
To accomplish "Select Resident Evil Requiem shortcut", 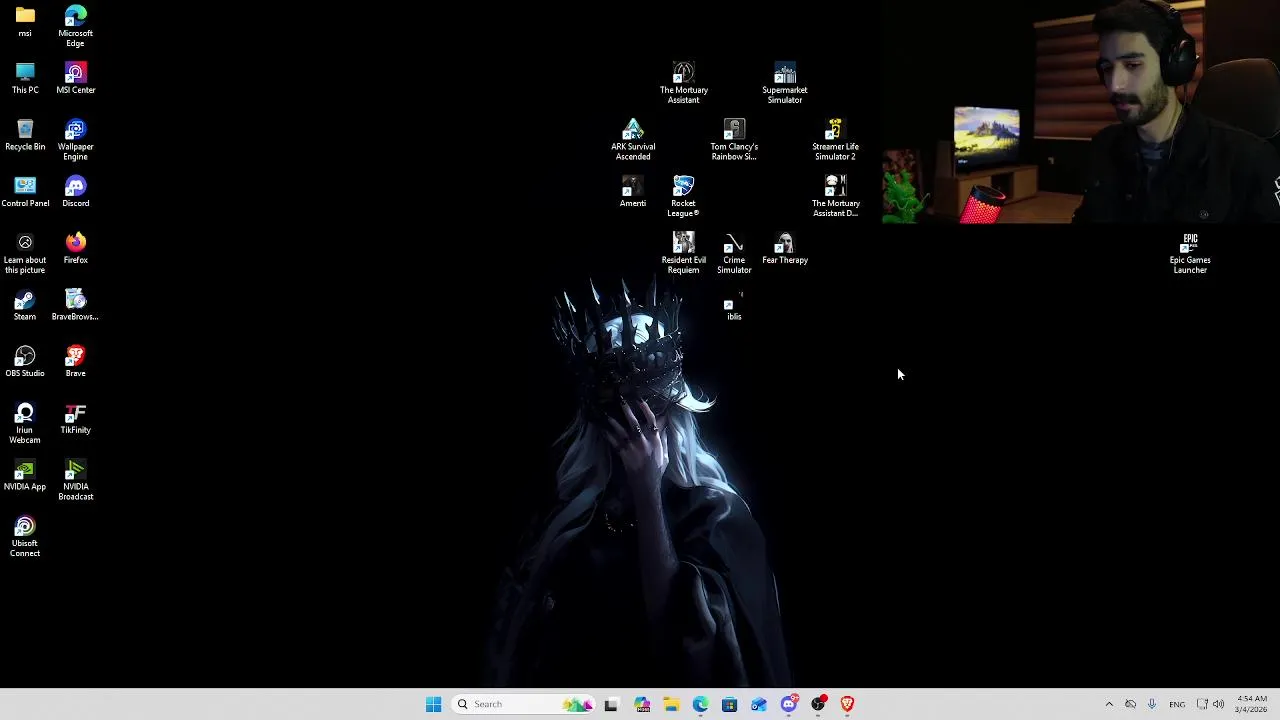I will (684, 253).
